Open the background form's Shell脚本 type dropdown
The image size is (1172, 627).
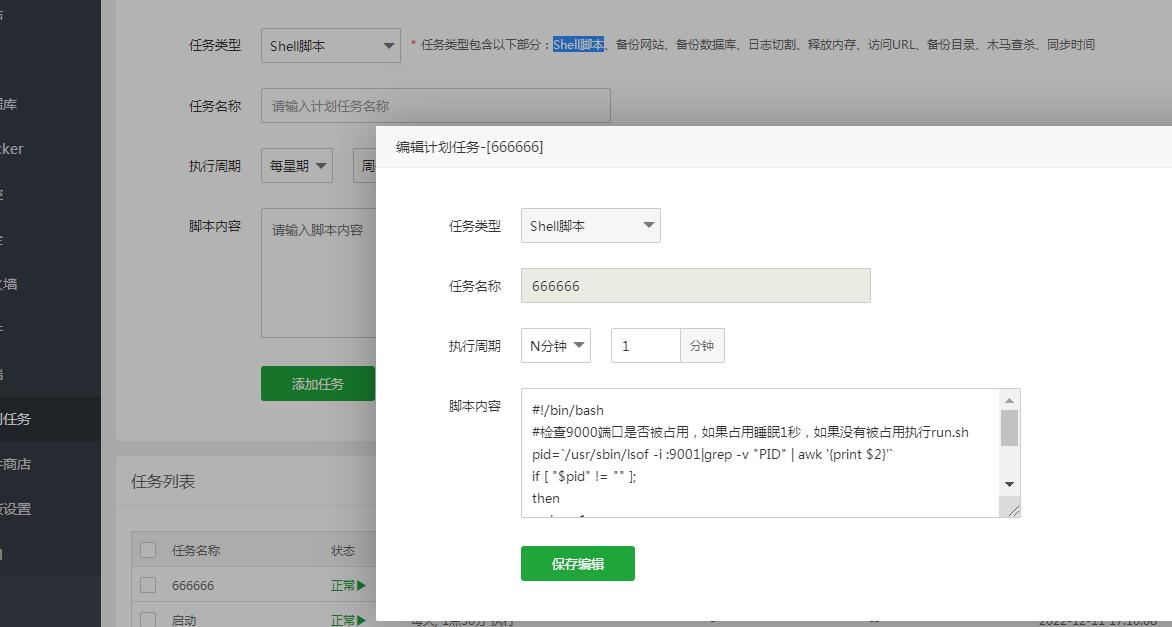click(x=330, y=46)
